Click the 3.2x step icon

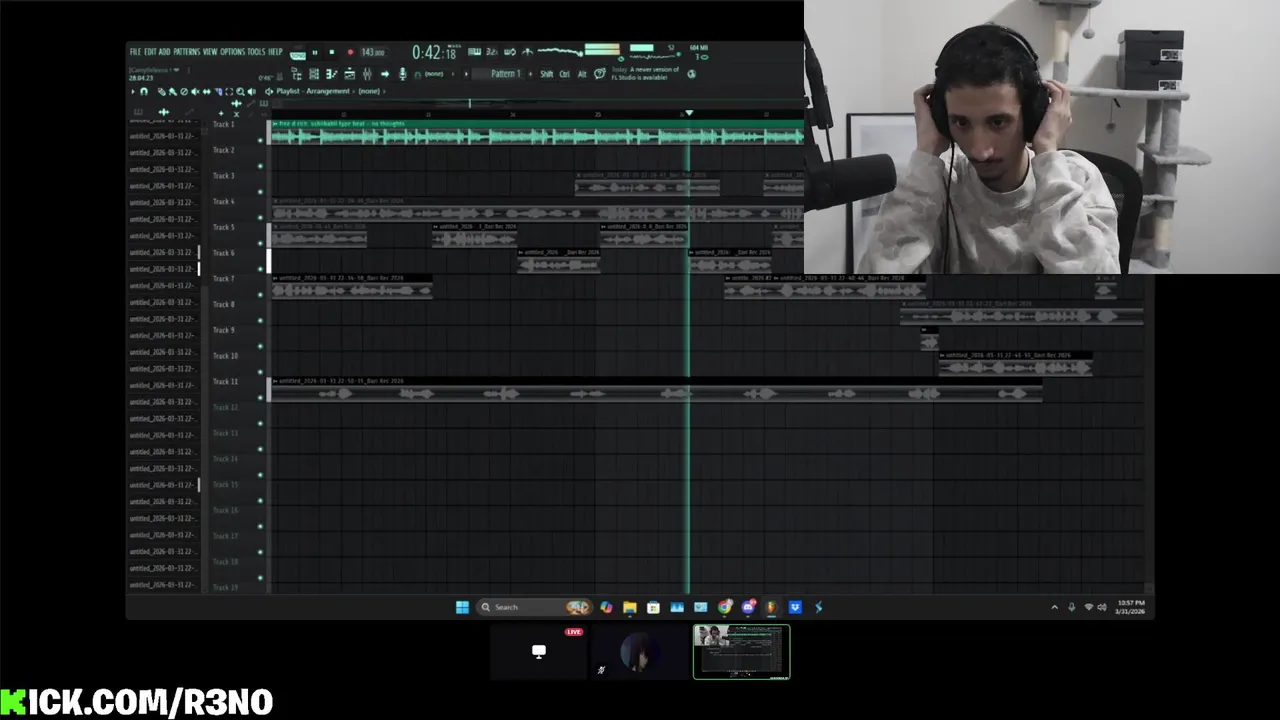(492, 52)
